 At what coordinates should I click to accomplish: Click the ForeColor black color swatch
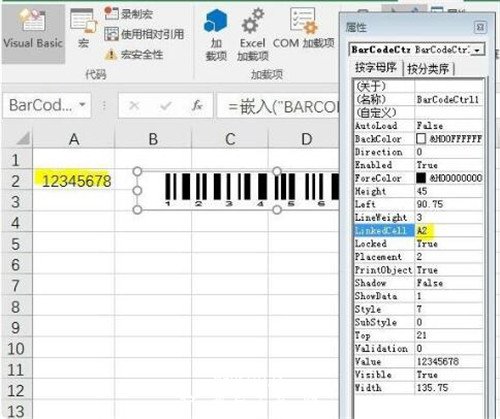click(x=421, y=178)
